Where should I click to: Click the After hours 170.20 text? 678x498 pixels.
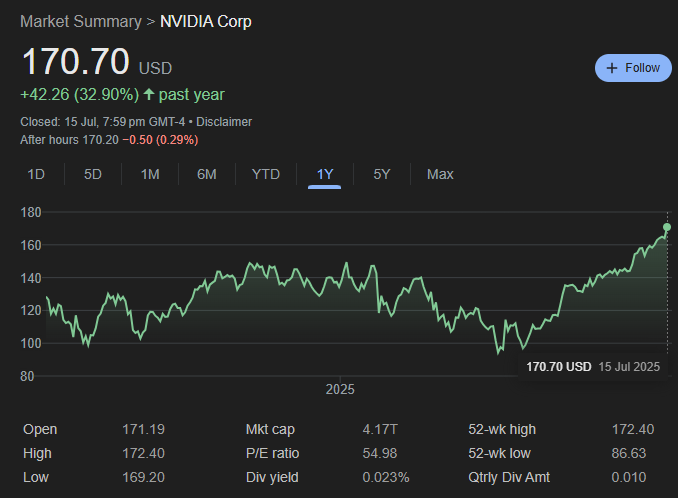(69, 140)
